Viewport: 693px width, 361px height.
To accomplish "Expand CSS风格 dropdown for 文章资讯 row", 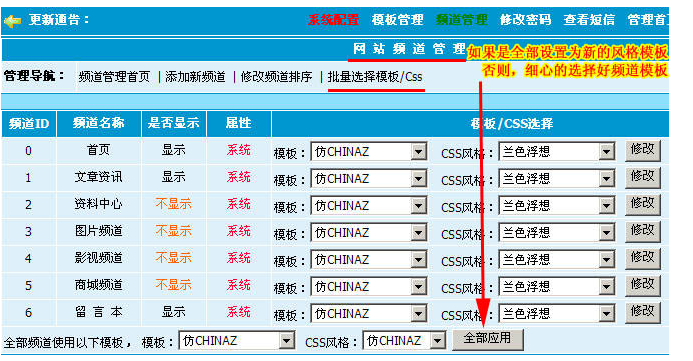I will point(557,179).
